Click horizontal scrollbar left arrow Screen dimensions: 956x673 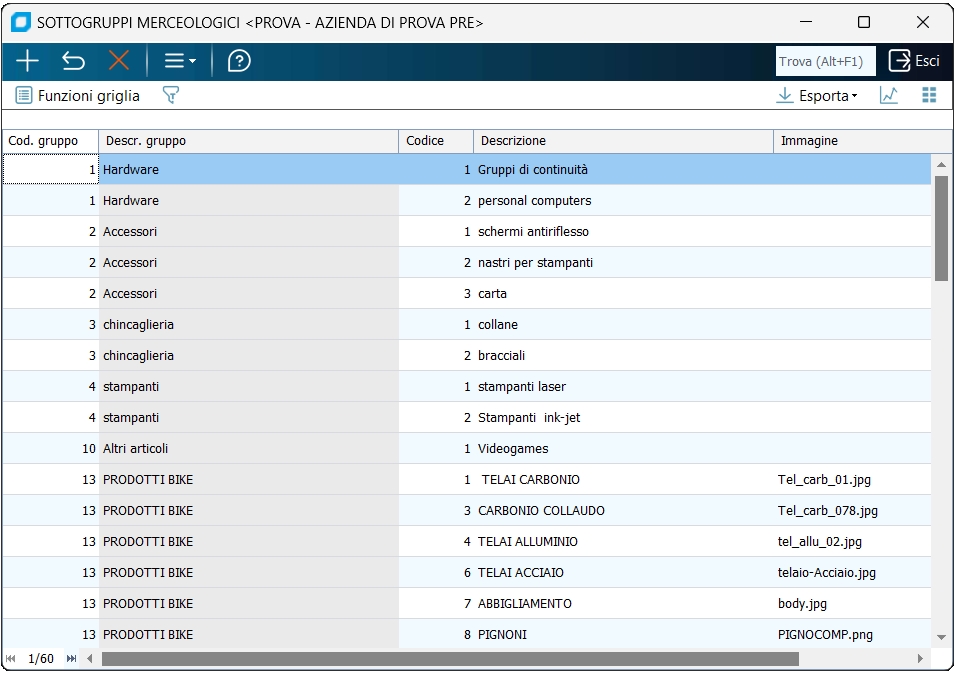pos(90,658)
